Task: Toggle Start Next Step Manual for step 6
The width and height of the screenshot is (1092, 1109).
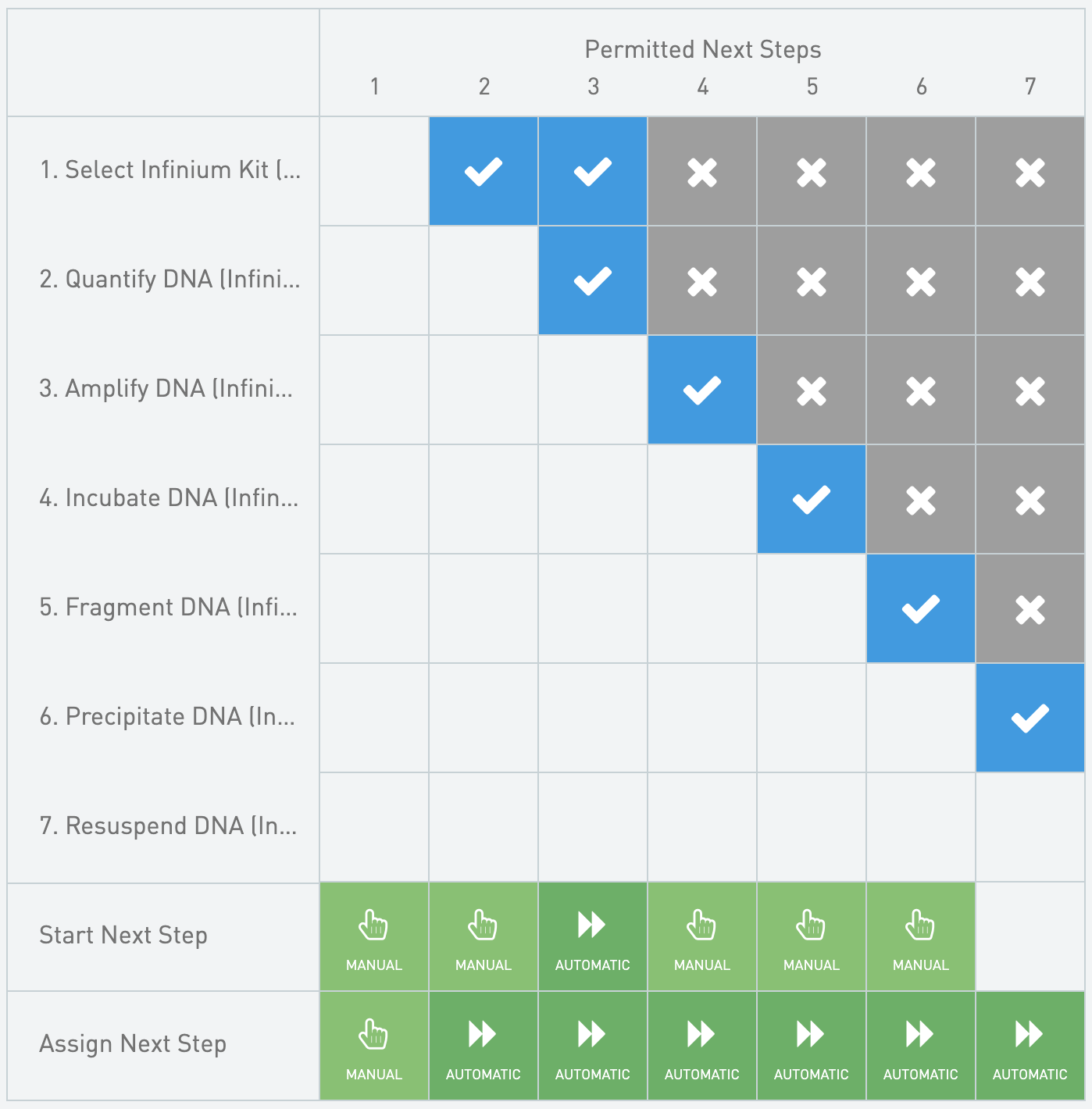Action: (x=921, y=937)
